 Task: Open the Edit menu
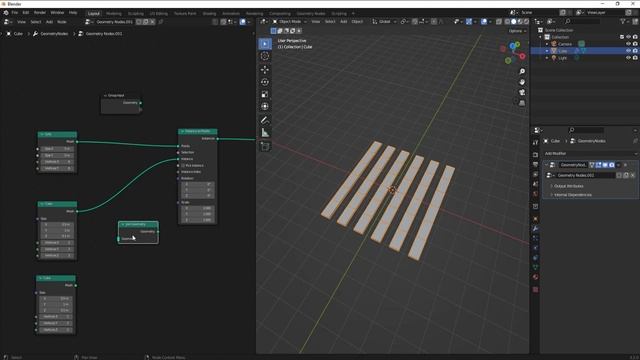26,13
